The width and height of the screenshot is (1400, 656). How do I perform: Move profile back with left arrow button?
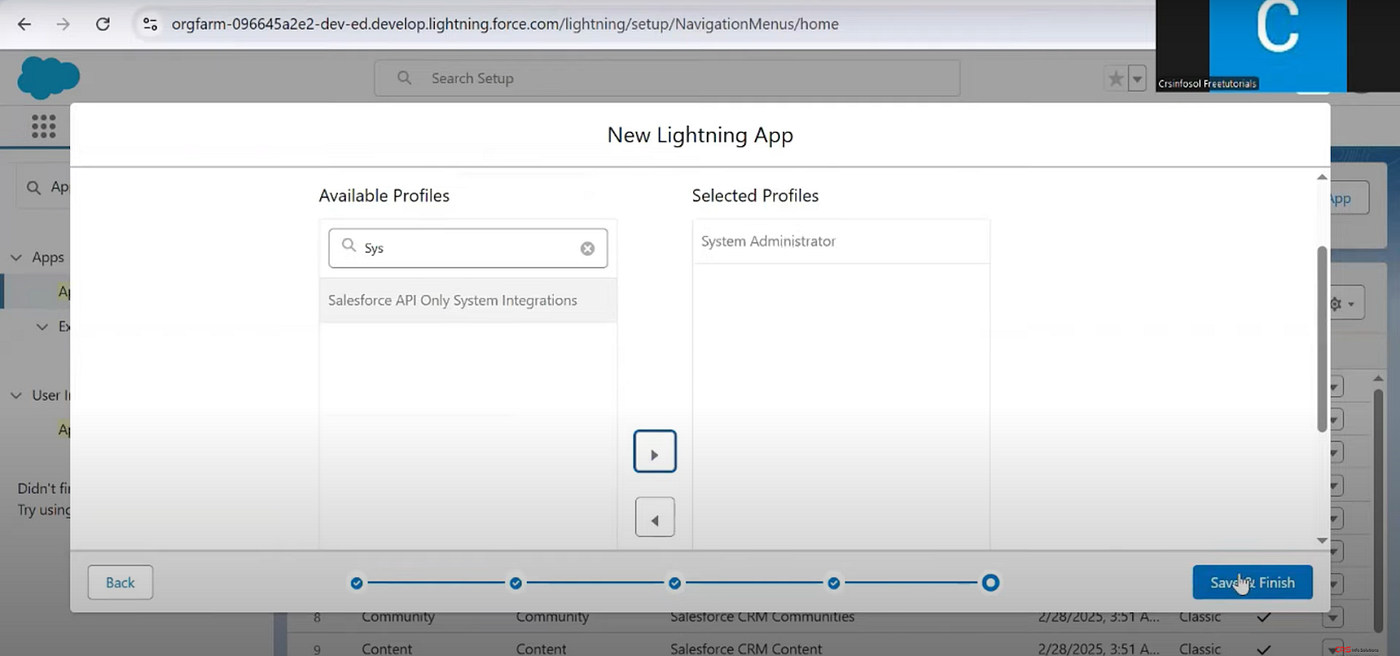coord(655,518)
